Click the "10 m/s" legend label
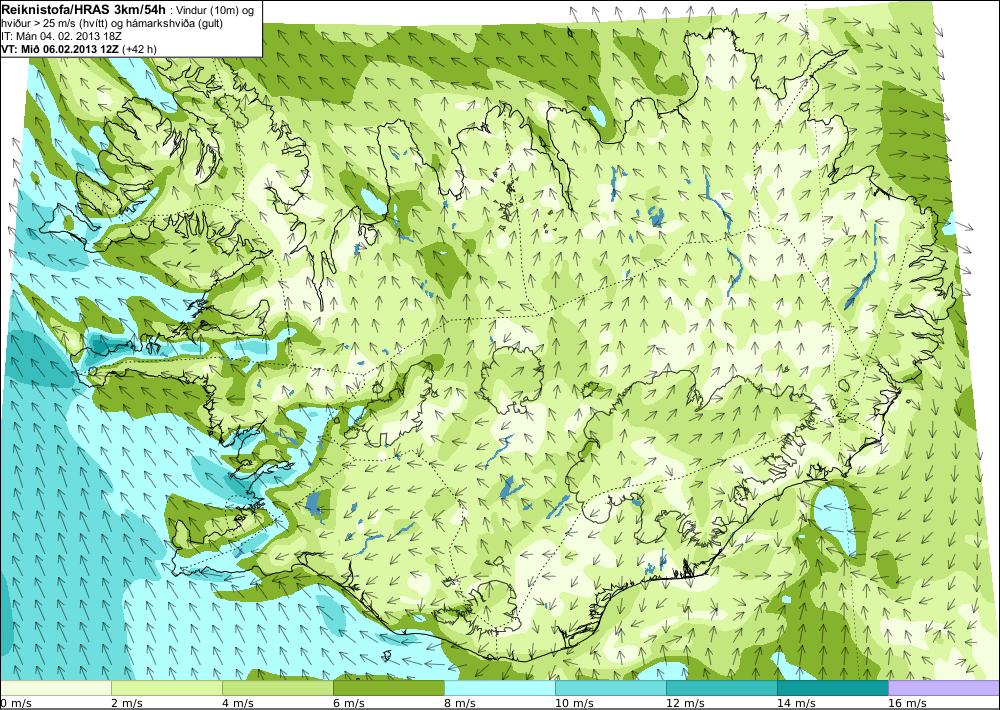 tap(574, 703)
